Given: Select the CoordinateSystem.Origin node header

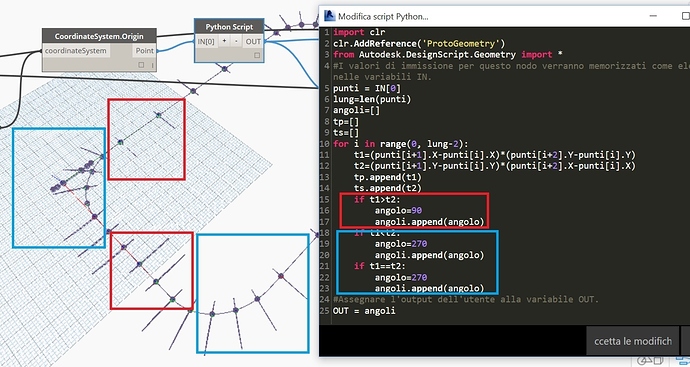Looking at the screenshot, I should 99,37.
